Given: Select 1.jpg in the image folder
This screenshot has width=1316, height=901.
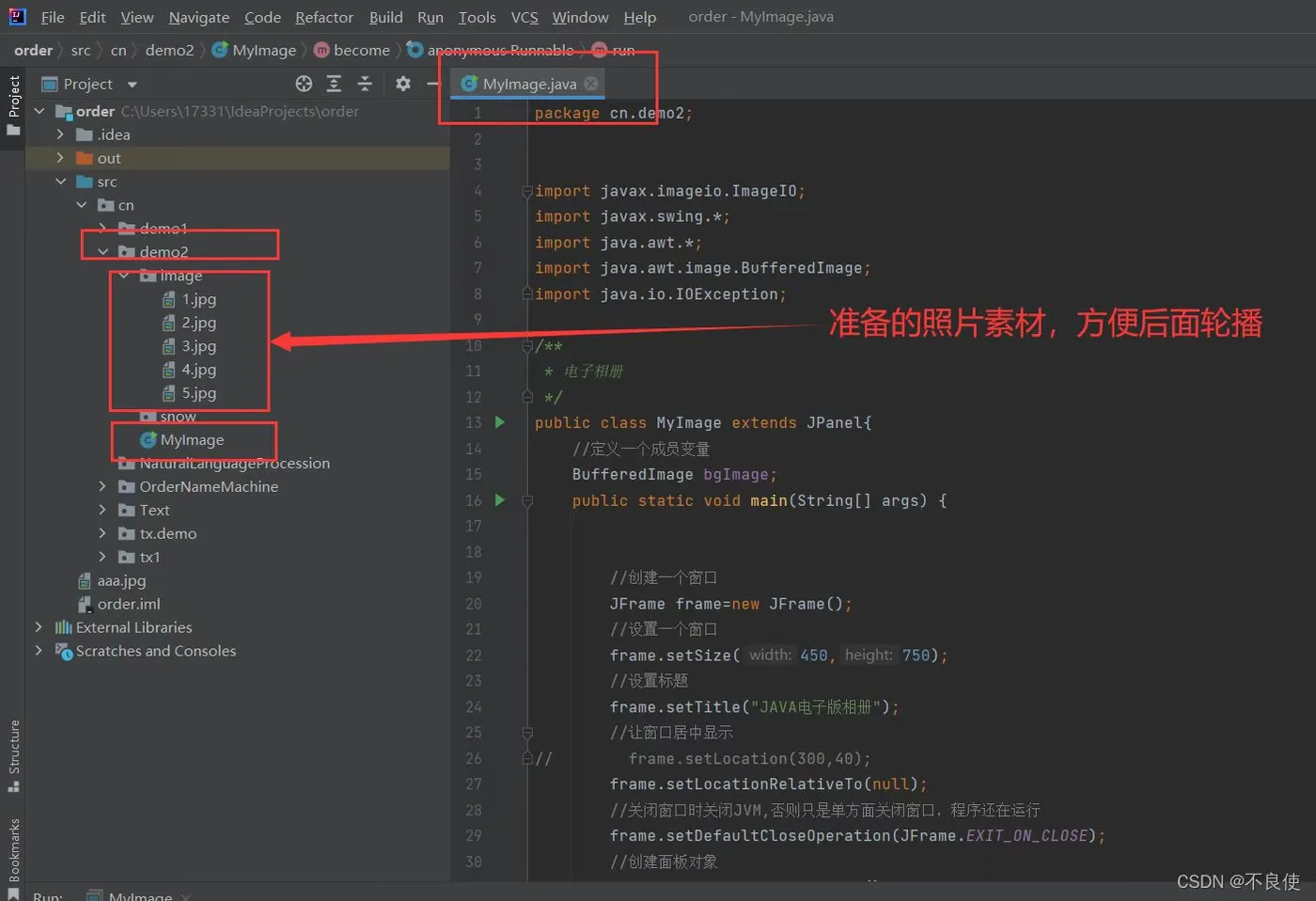Looking at the screenshot, I should pos(190,299).
